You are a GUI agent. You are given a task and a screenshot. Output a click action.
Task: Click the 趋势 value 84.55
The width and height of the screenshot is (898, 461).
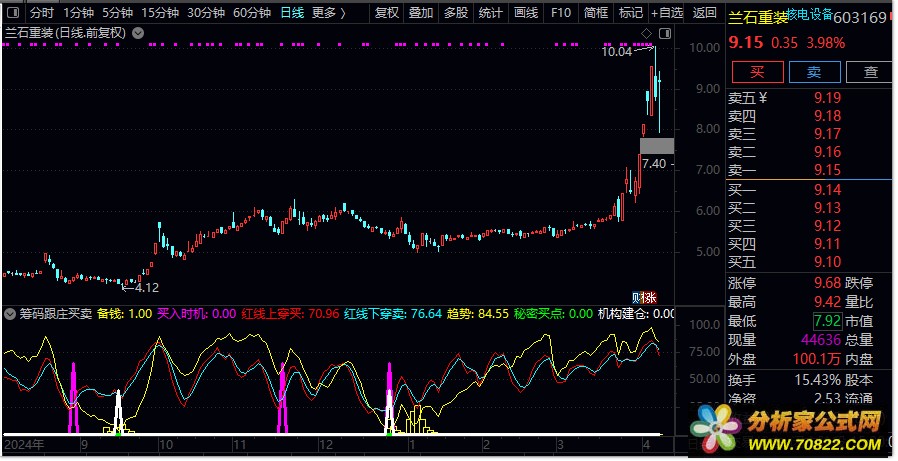coord(493,314)
